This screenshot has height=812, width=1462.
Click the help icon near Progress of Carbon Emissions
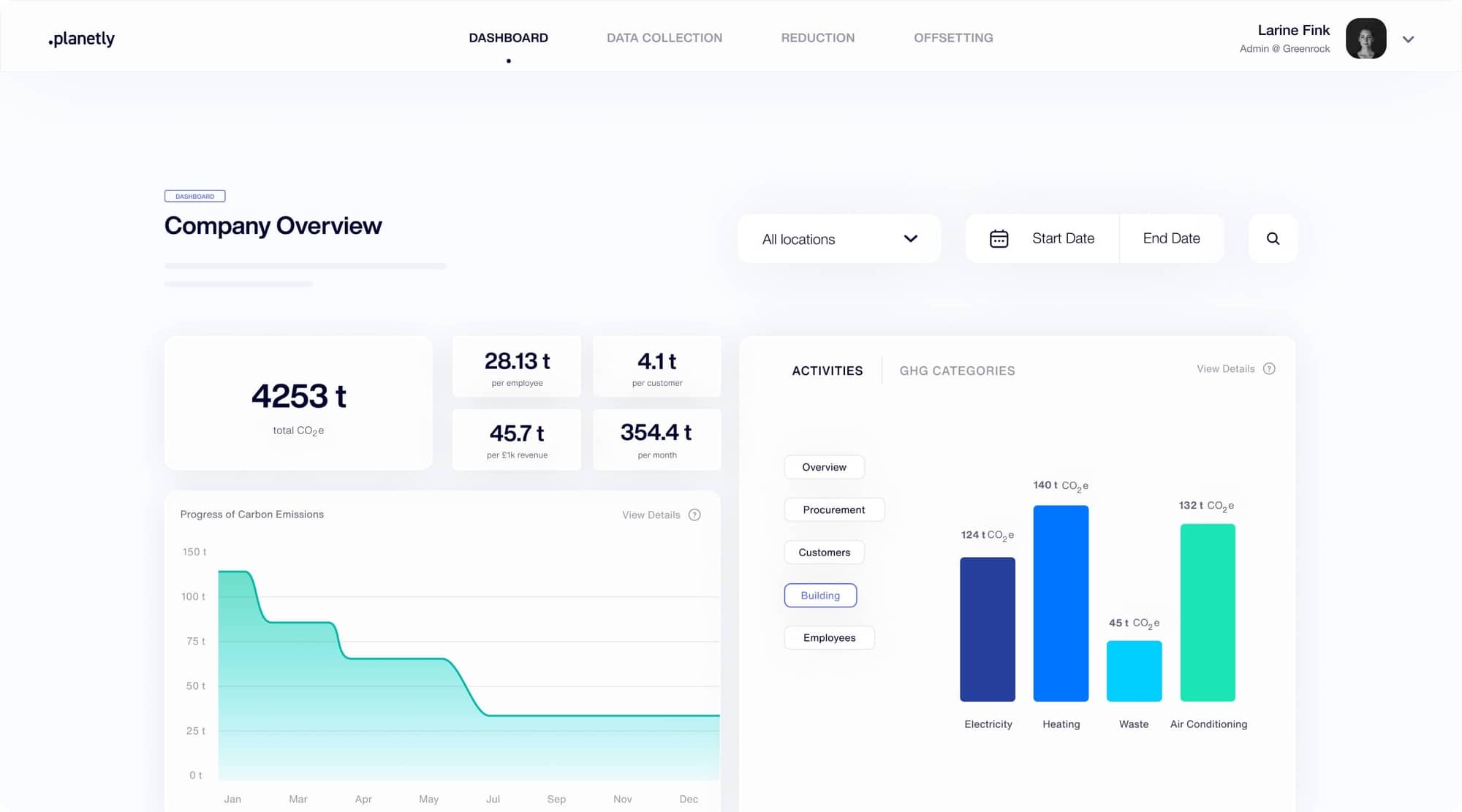[694, 515]
